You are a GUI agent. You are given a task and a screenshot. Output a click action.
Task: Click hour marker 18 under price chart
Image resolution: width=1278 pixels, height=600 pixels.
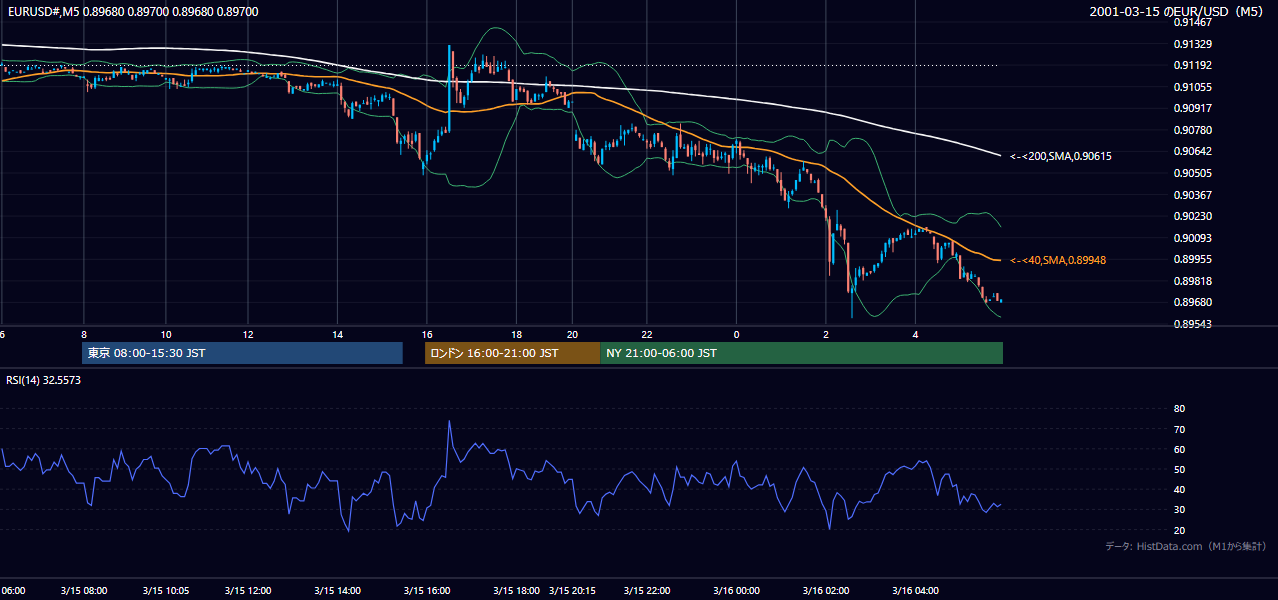coord(516,334)
